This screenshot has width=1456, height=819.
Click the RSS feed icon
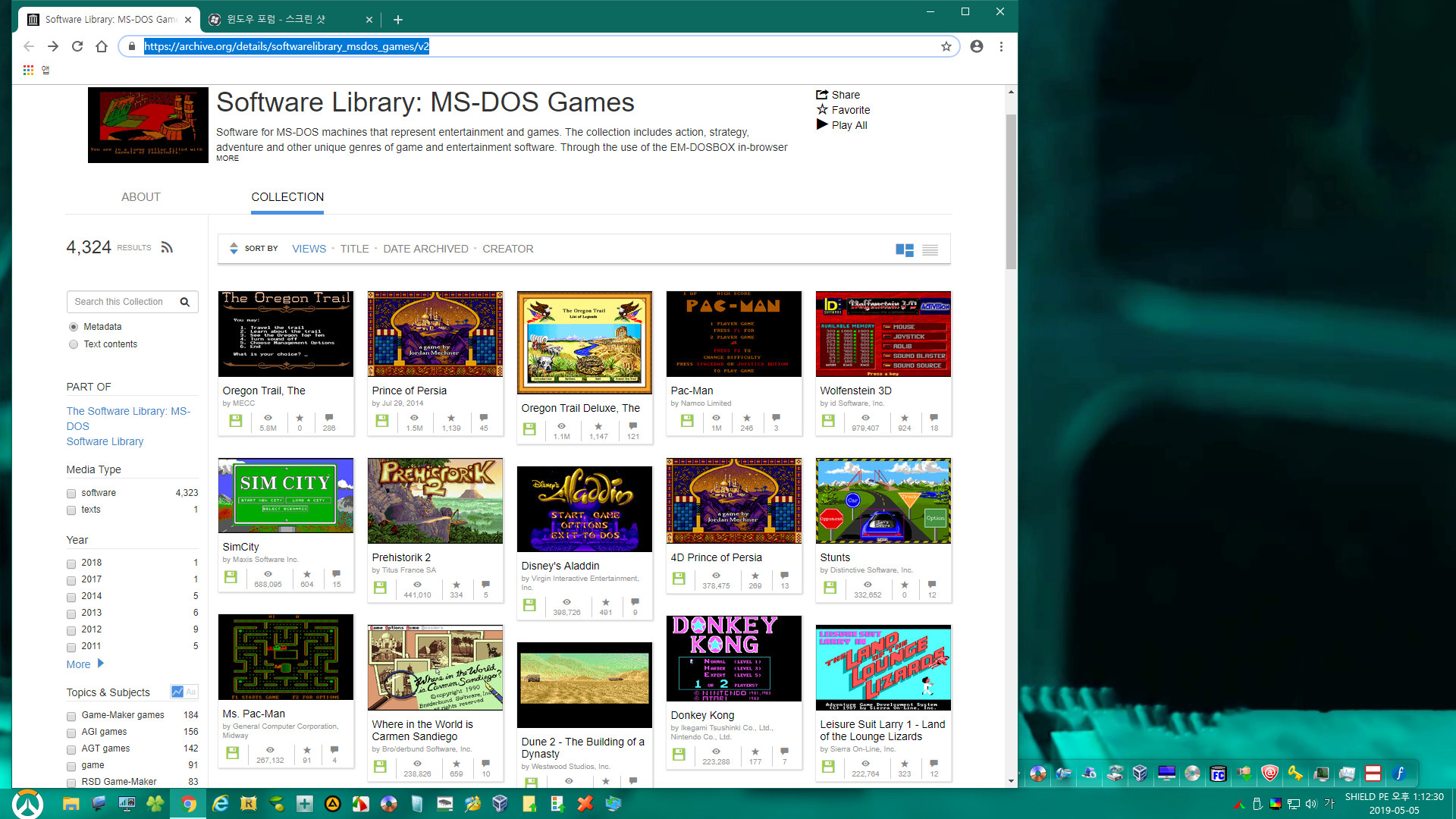pyautogui.click(x=168, y=247)
